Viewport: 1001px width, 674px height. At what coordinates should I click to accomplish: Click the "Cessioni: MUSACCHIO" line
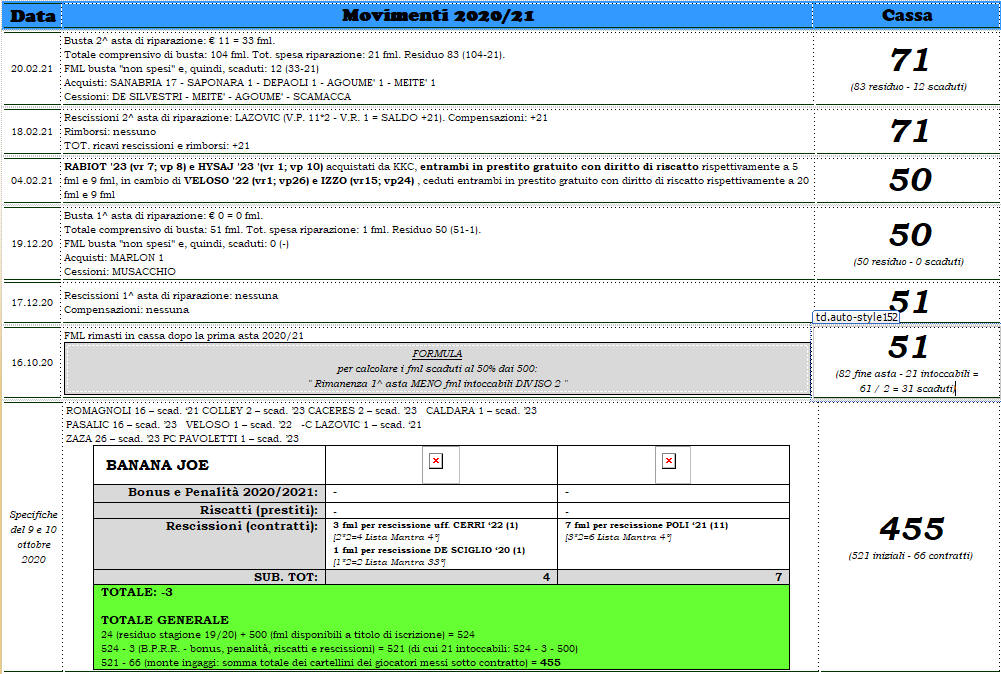click(x=119, y=272)
